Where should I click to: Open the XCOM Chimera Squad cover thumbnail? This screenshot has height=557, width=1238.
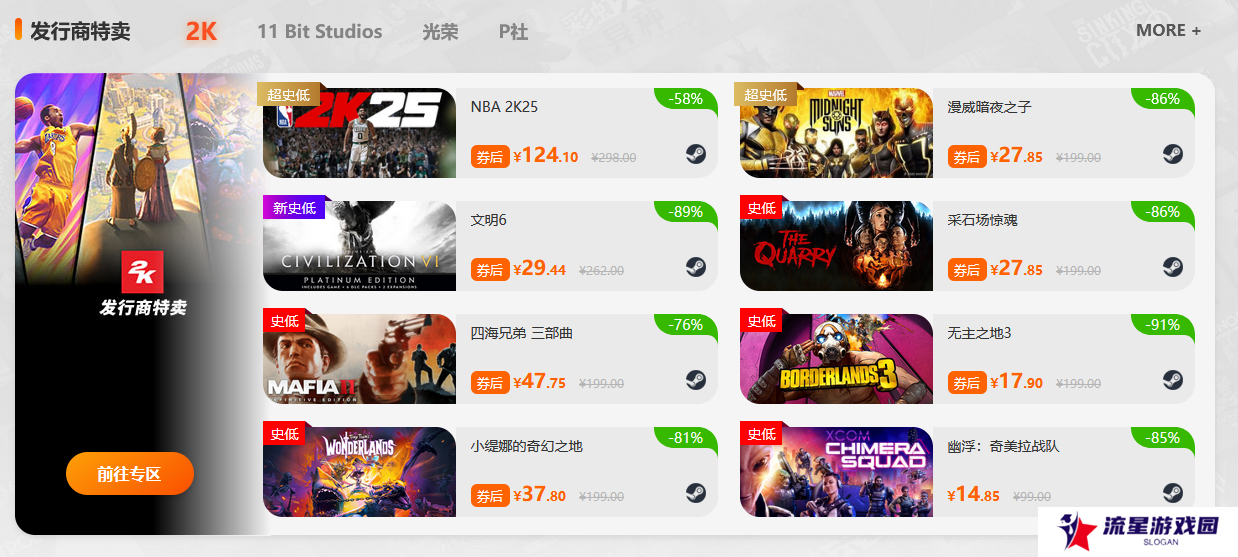point(836,472)
